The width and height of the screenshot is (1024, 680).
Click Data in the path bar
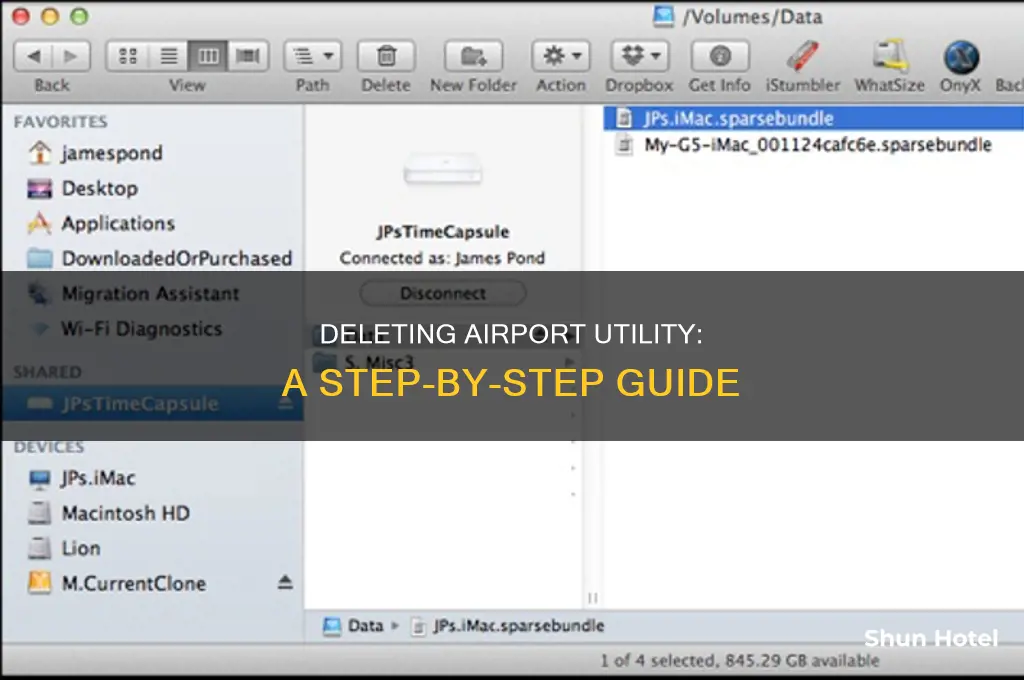353,626
